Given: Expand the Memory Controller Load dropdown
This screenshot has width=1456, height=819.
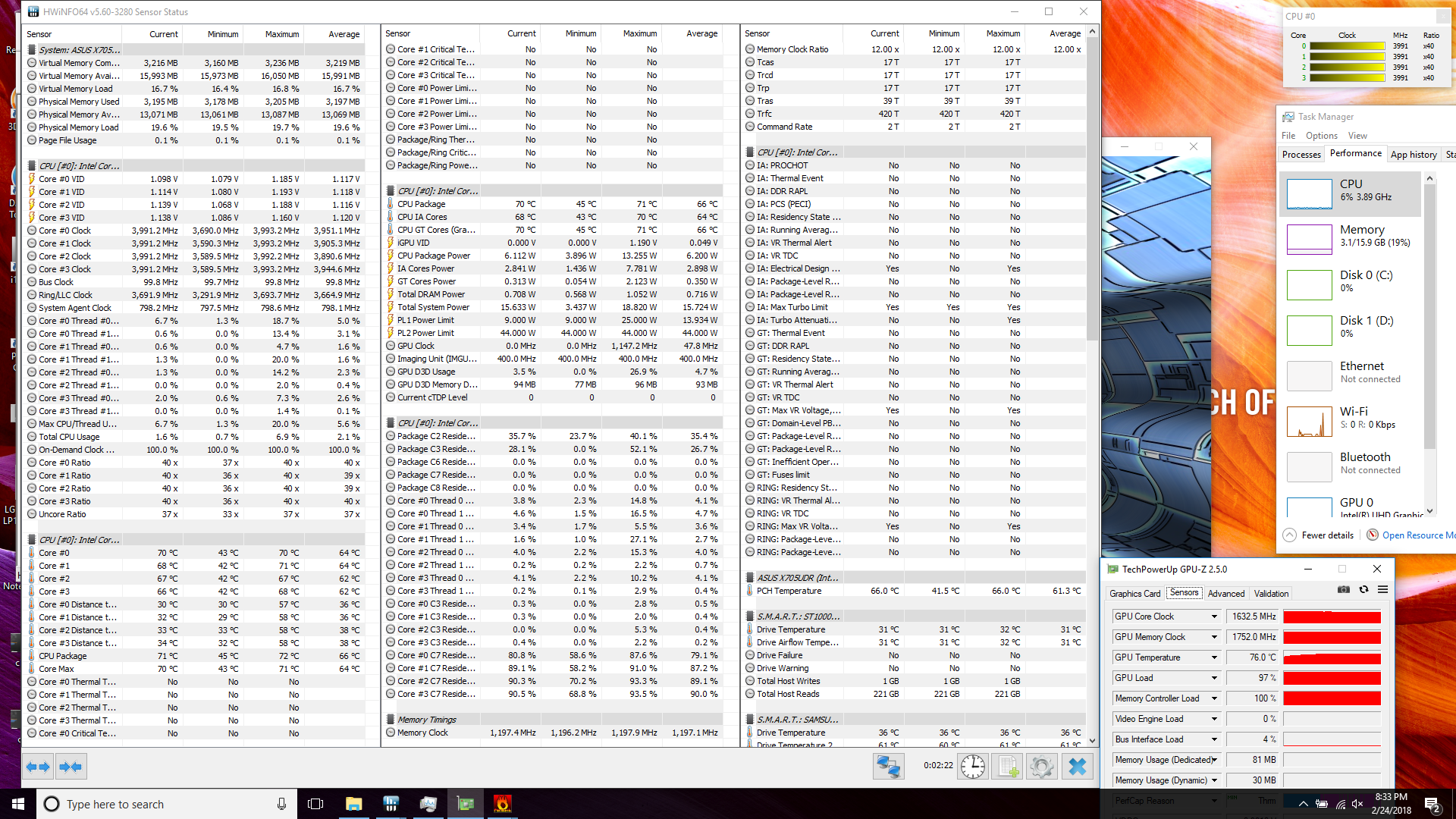Looking at the screenshot, I should (1214, 698).
